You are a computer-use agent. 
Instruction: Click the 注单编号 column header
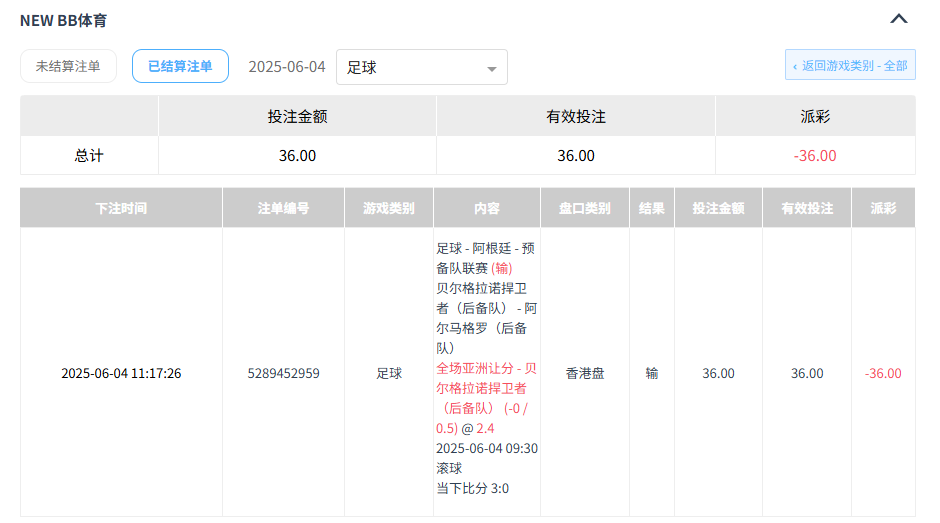(283, 208)
